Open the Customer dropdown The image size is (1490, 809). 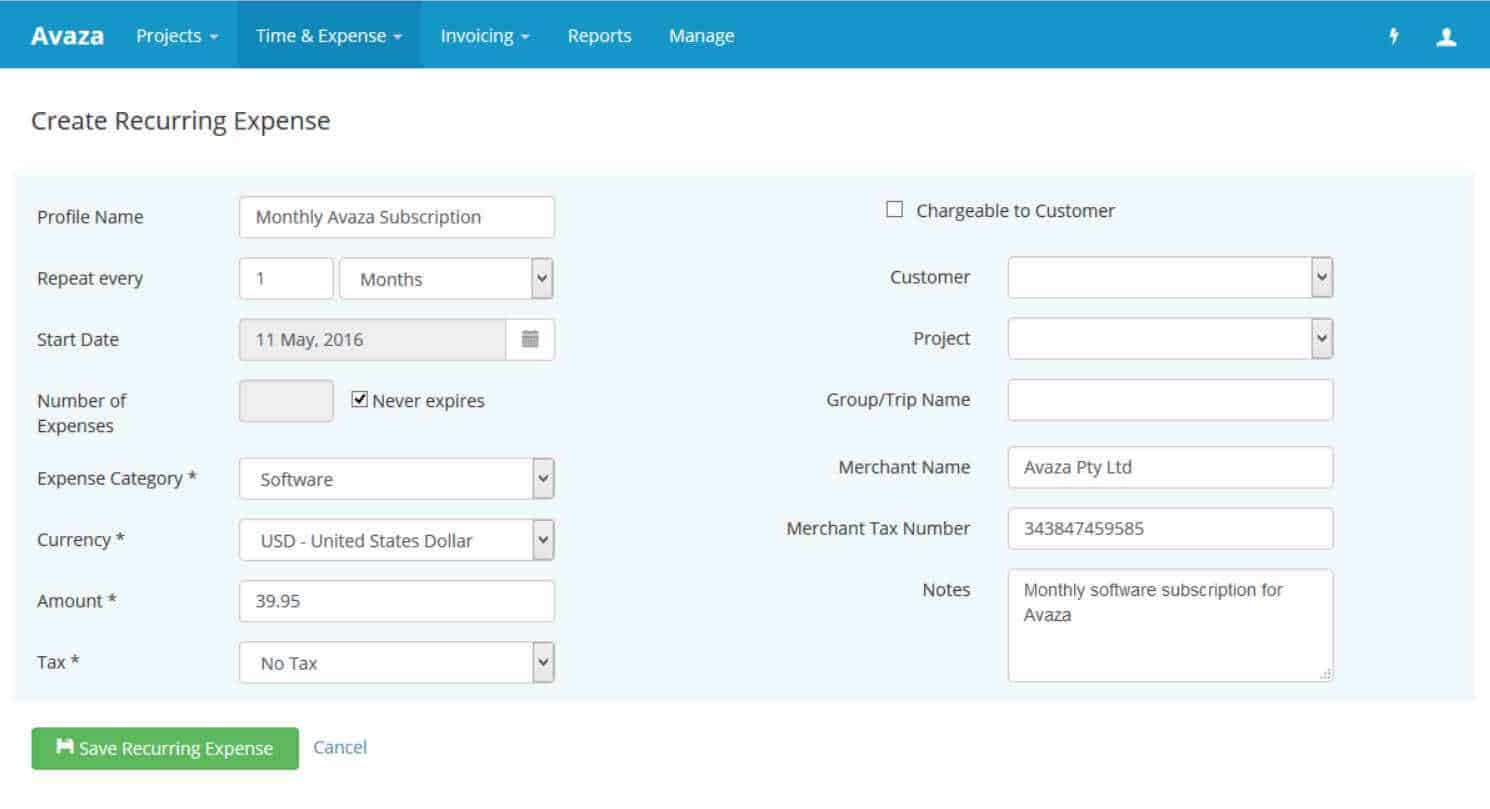tap(1170, 278)
